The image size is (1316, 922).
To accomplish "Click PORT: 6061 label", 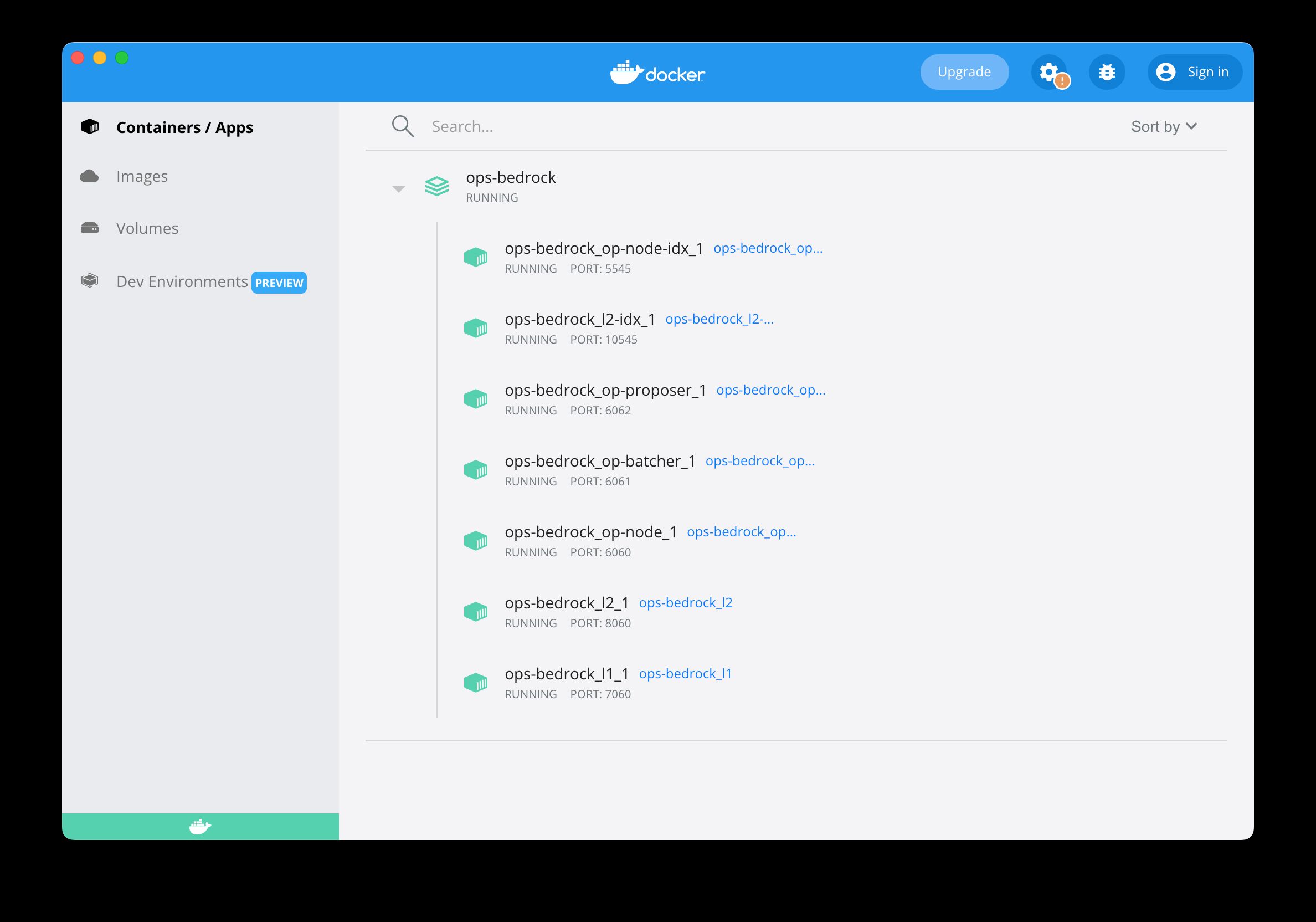I will tap(600, 482).
